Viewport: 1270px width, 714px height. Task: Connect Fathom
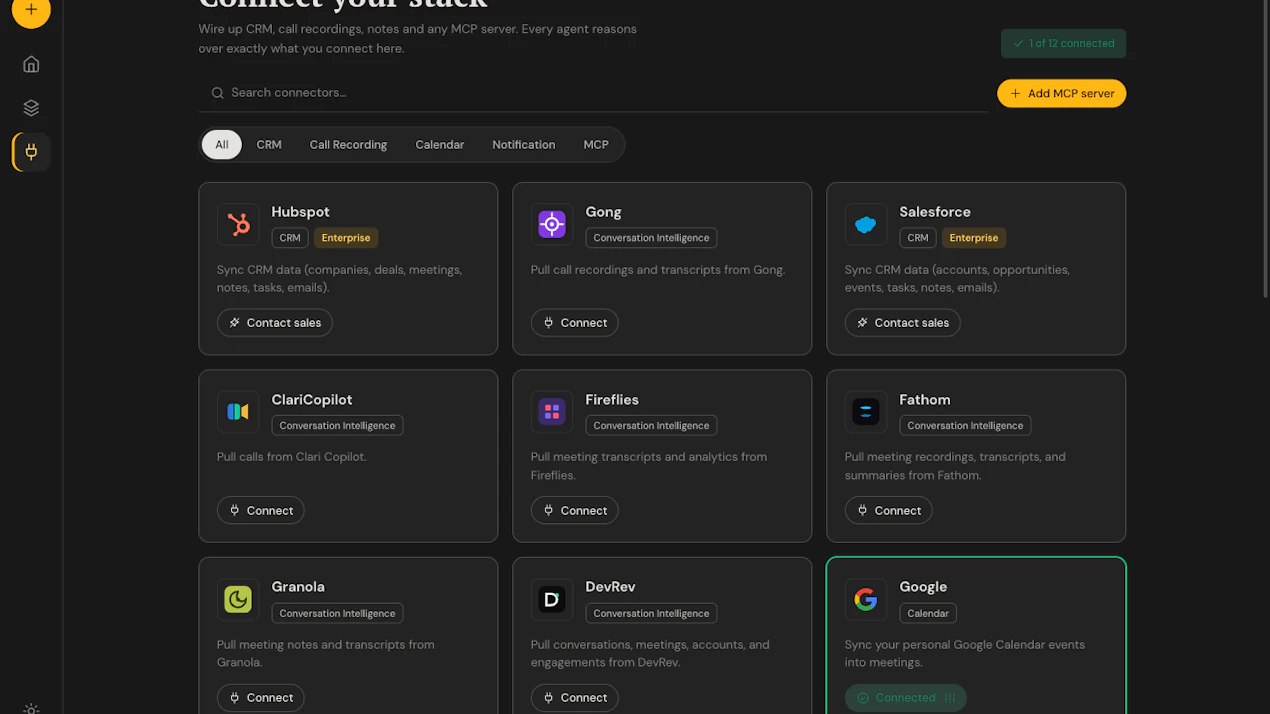point(889,510)
